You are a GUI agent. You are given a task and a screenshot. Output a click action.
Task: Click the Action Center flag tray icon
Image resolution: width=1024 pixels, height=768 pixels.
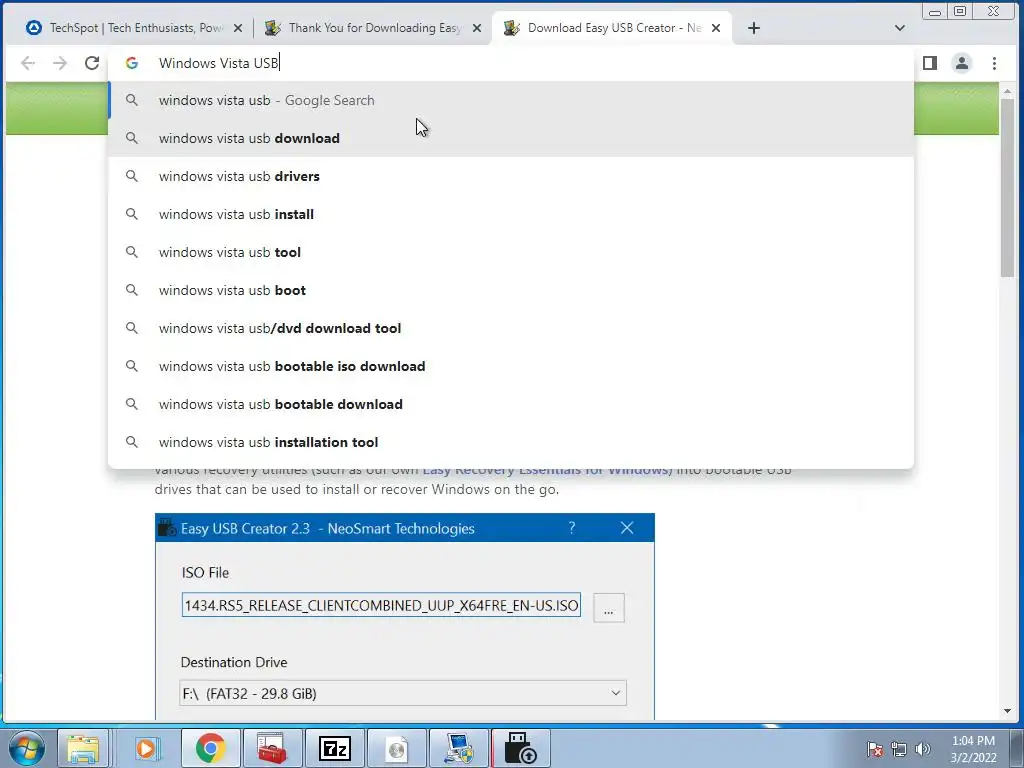point(875,749)
